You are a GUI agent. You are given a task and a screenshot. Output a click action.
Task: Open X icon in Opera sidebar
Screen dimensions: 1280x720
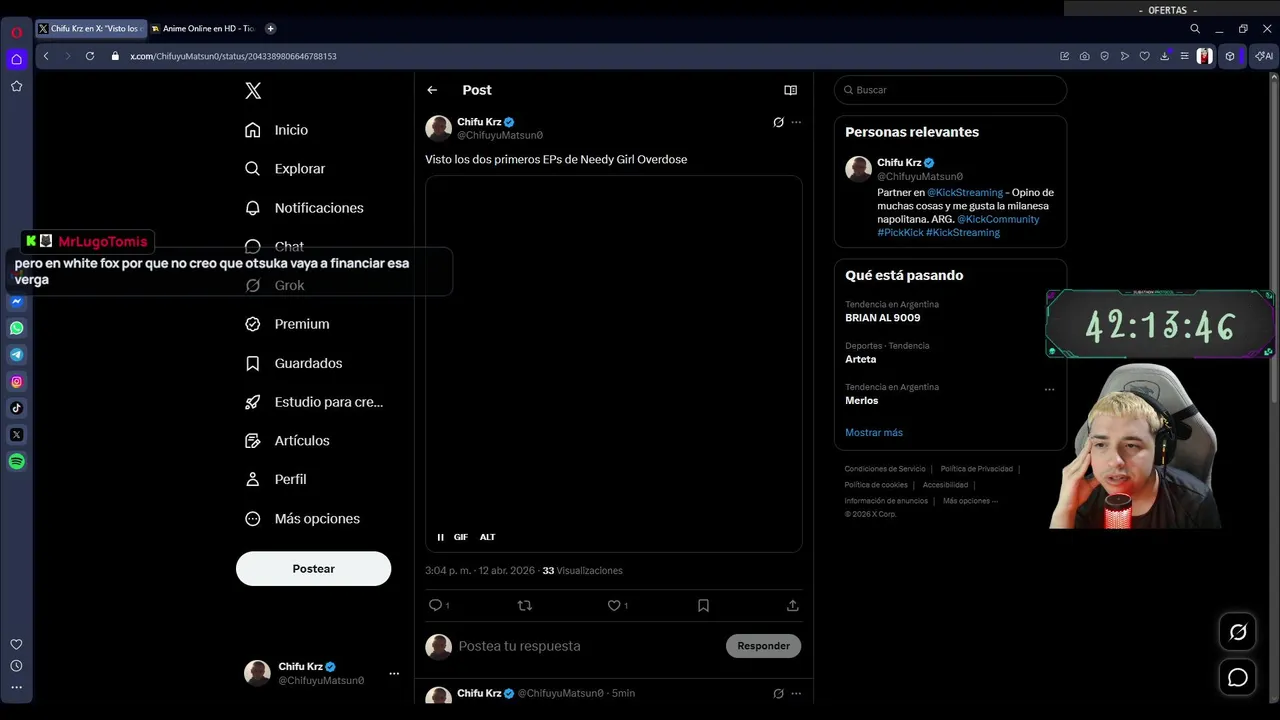coord(17,435)
